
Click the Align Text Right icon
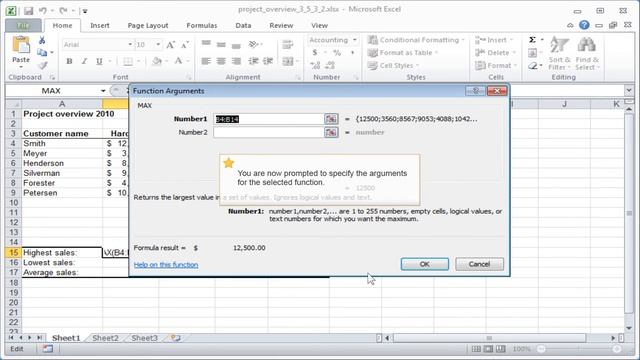pos(236,61)
